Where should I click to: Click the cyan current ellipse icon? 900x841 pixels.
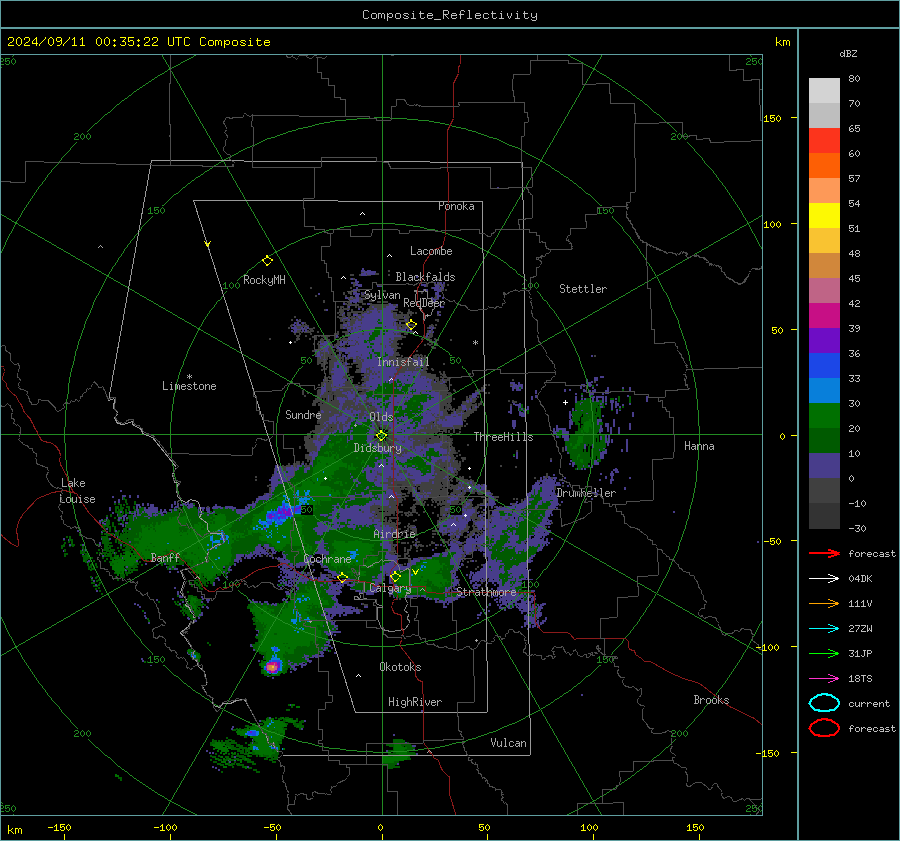[x=824, y=703]
